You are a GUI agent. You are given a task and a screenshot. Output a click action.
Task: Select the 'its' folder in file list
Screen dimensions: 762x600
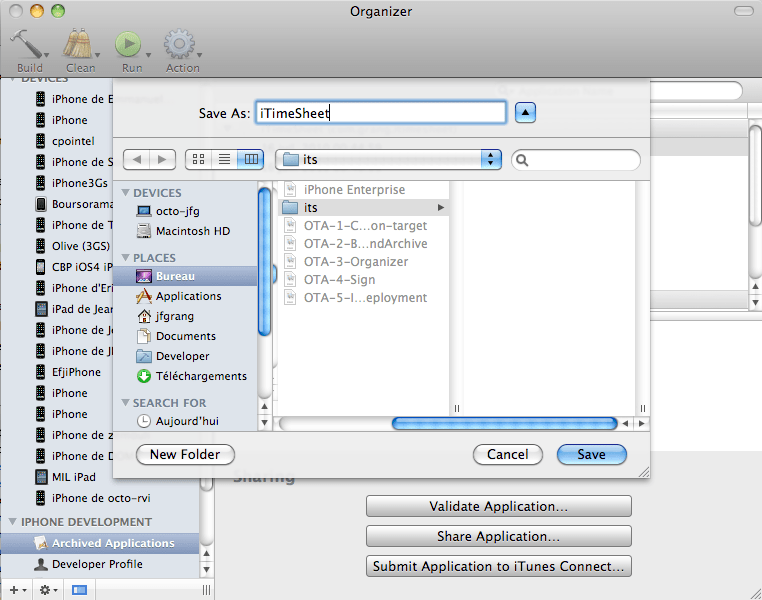click(x=311, y=208)
